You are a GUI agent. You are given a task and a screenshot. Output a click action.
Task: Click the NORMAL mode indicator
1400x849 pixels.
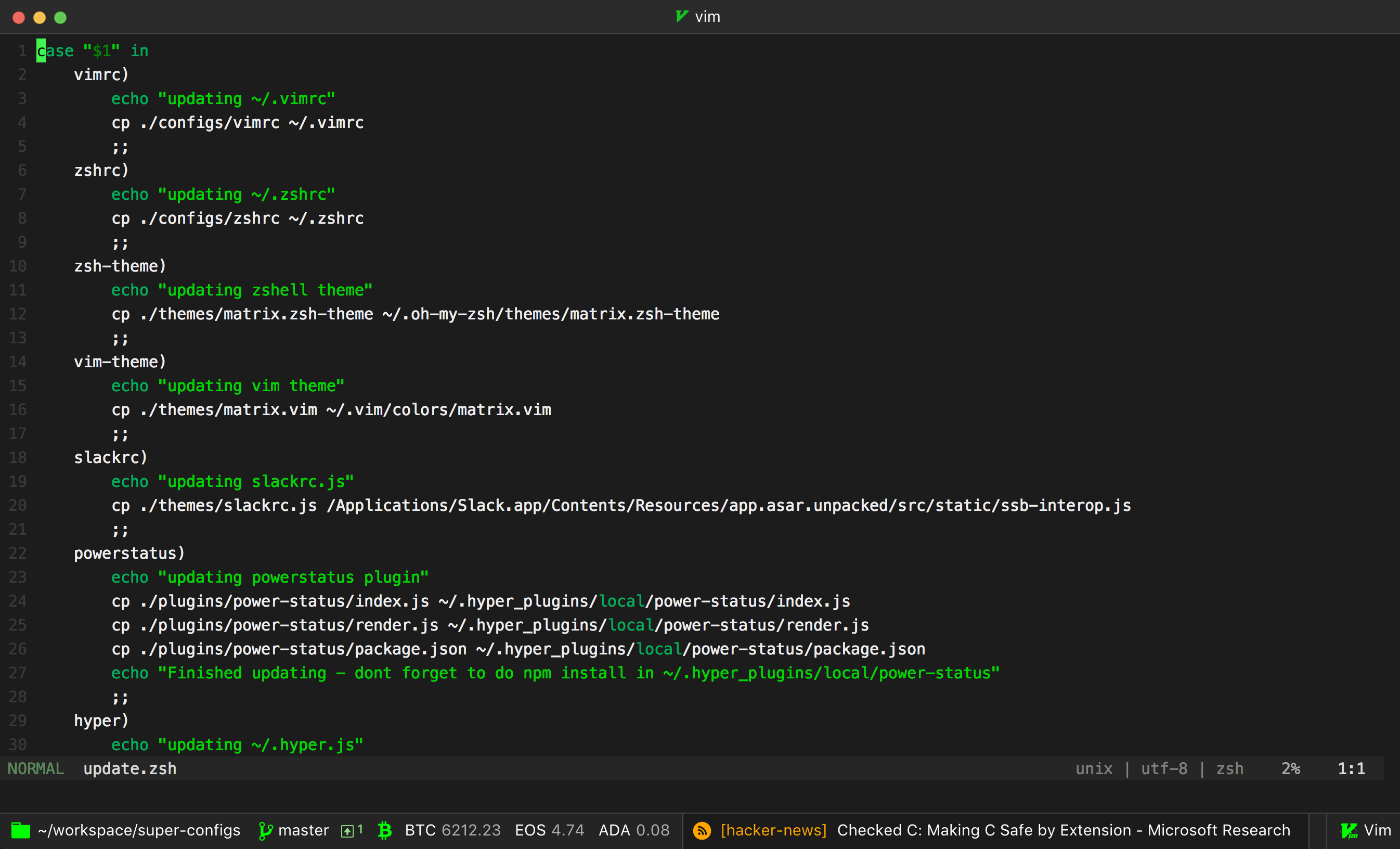[35, 768]
